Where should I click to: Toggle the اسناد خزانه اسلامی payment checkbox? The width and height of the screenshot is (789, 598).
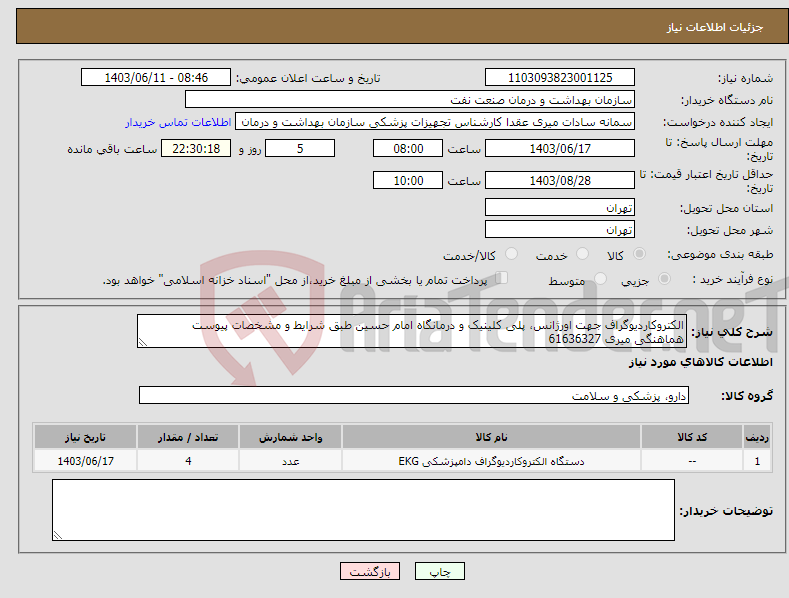502,277
